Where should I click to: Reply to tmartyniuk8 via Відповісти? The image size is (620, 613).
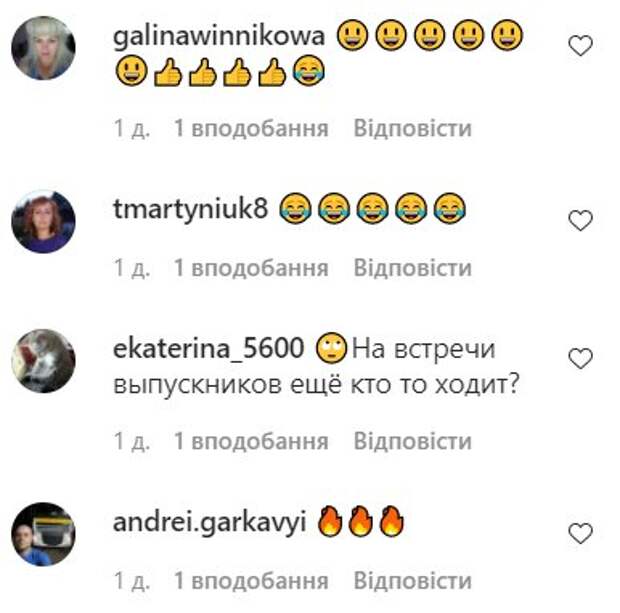point(413,268)
